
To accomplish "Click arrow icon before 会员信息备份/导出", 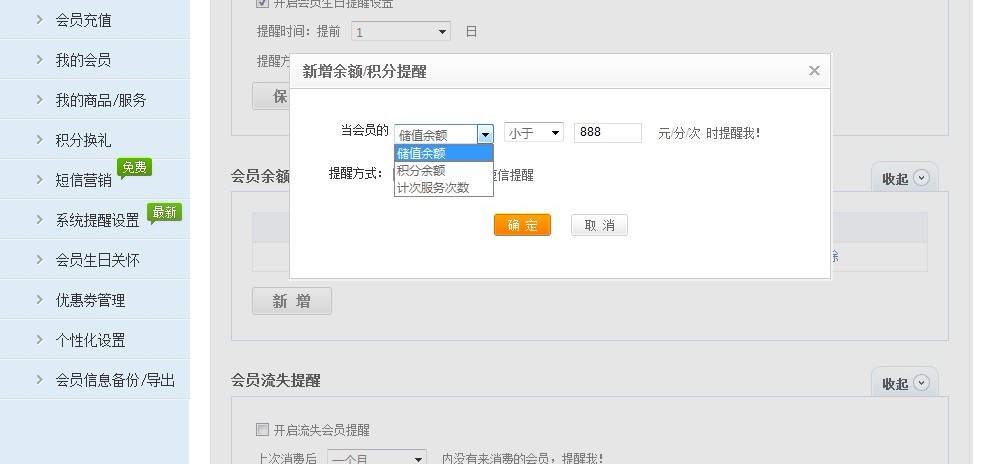I will point(39,380).
